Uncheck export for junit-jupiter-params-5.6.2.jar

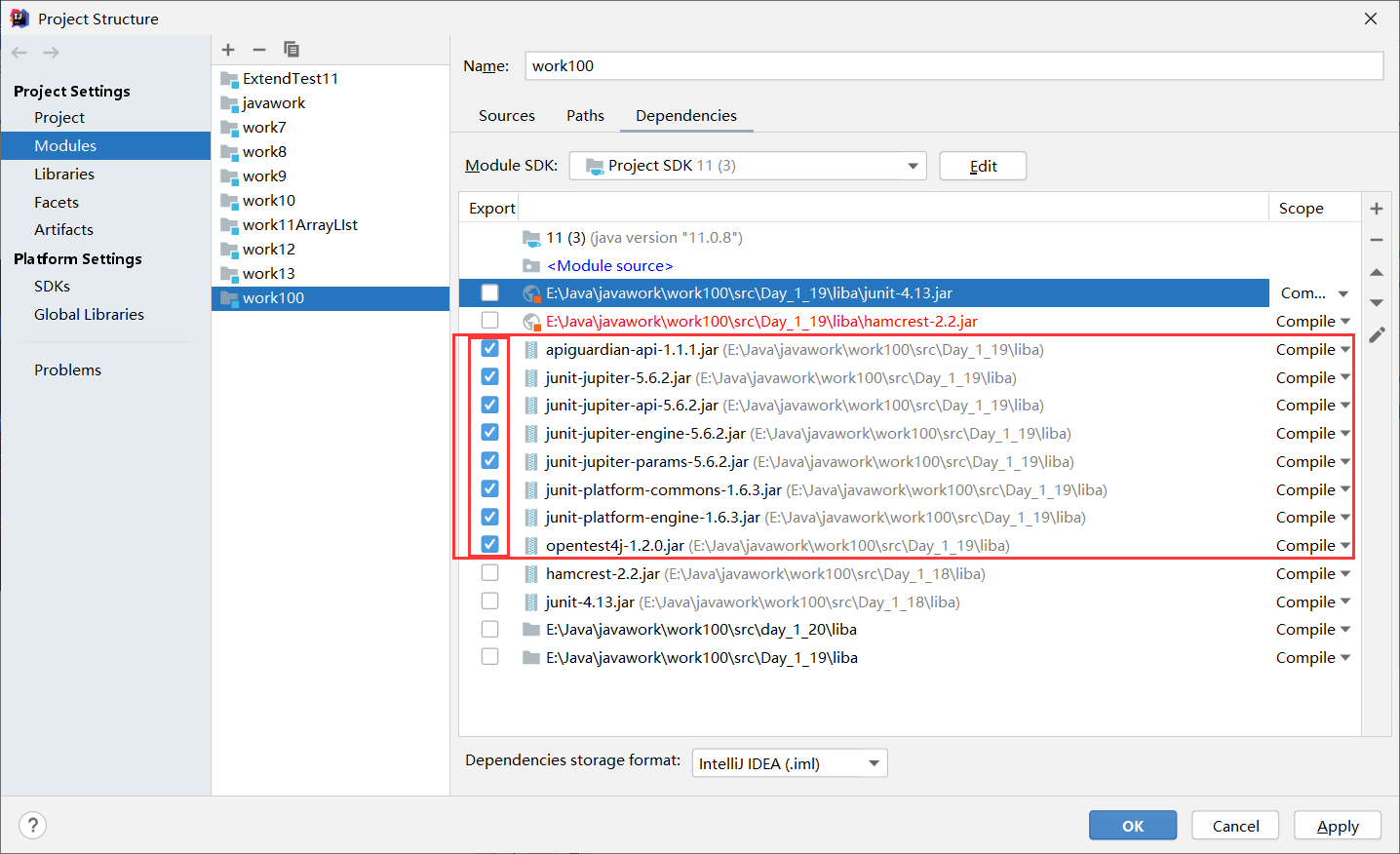pos(489,461)
